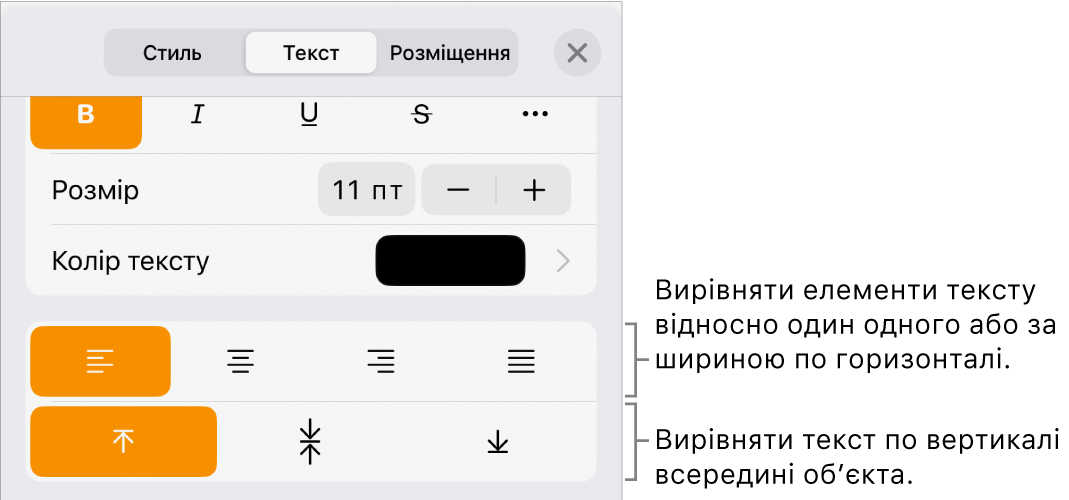This screenshot has width=1069, height=500.
Task: Increase font size with plus button
Action: click(x=534, y=190)
